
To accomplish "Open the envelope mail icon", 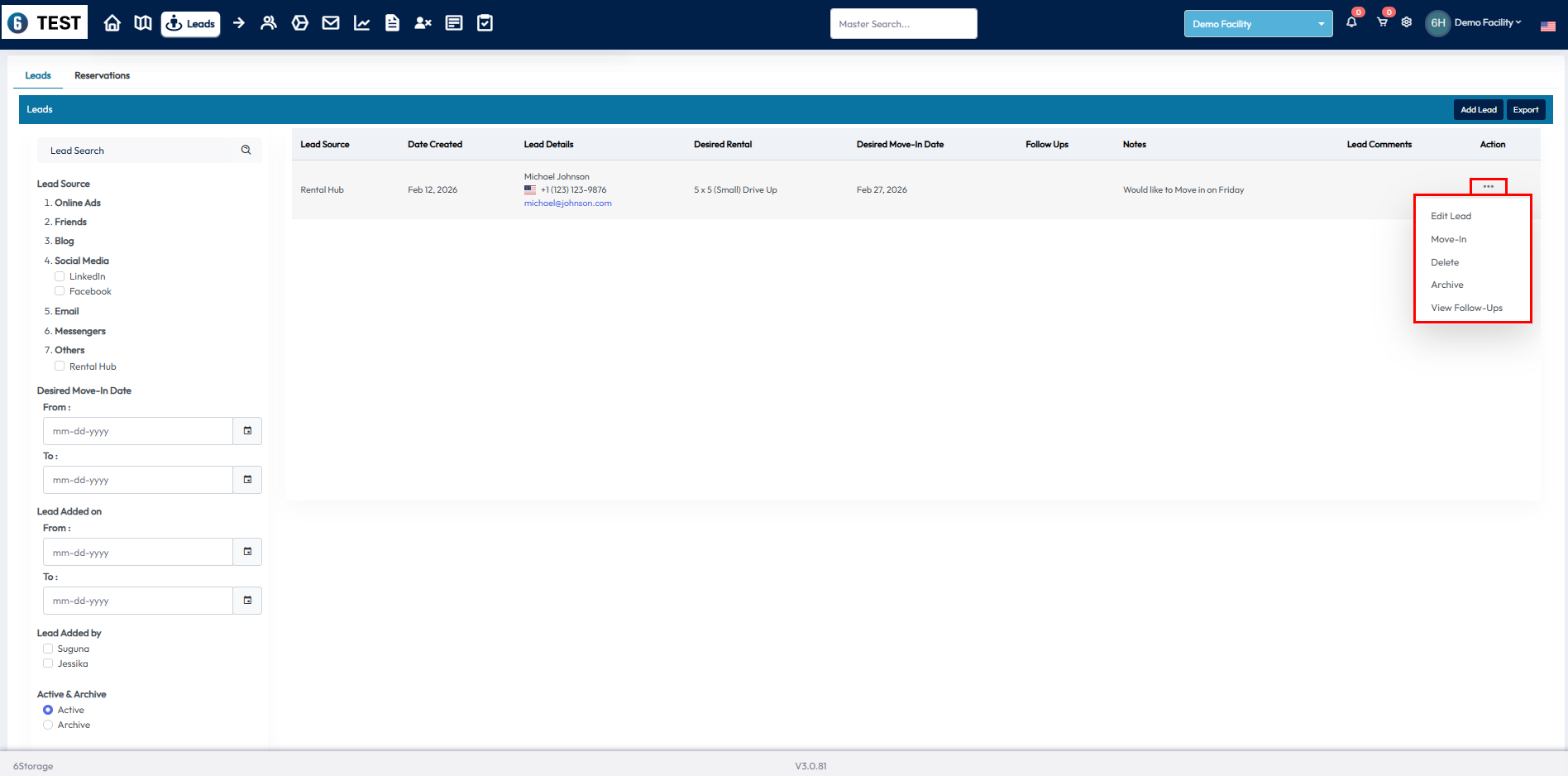I will (331, 23).
